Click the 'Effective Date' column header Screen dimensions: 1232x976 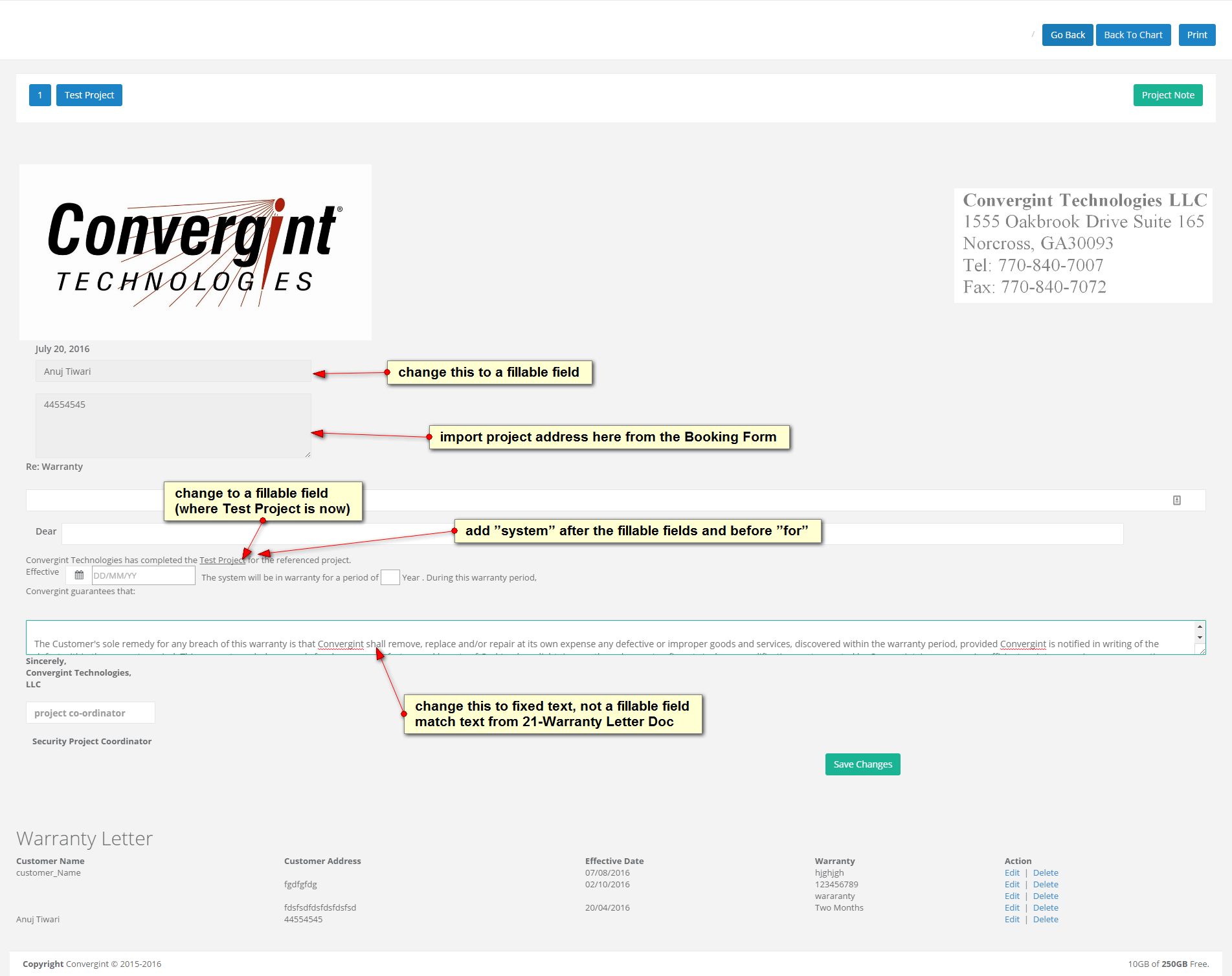[x=614, y=861]
